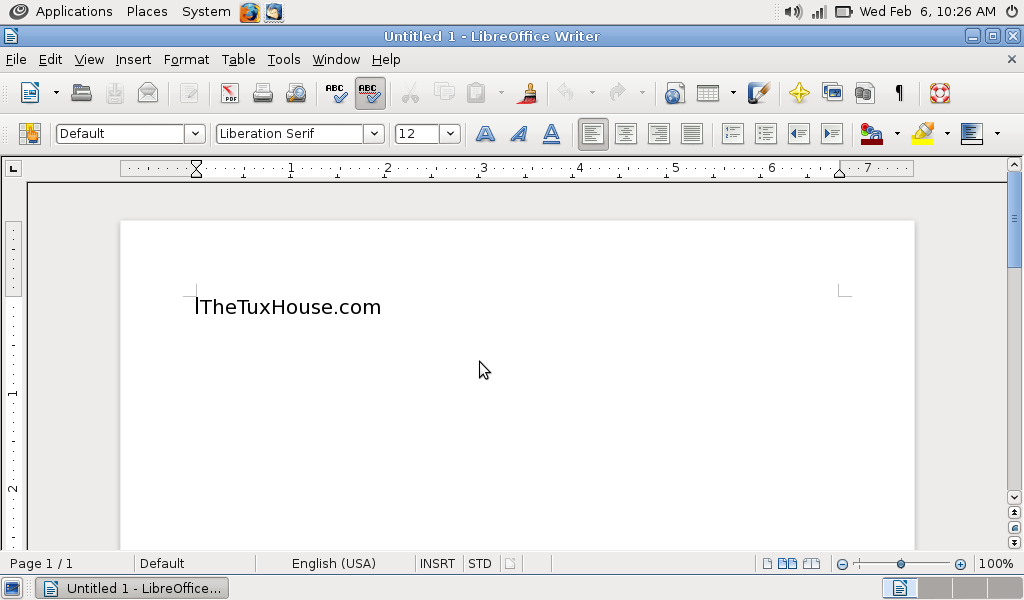Screen dimensions: 1024x600
Task: Click the Print icon
Action: click(x=263, y=93)
